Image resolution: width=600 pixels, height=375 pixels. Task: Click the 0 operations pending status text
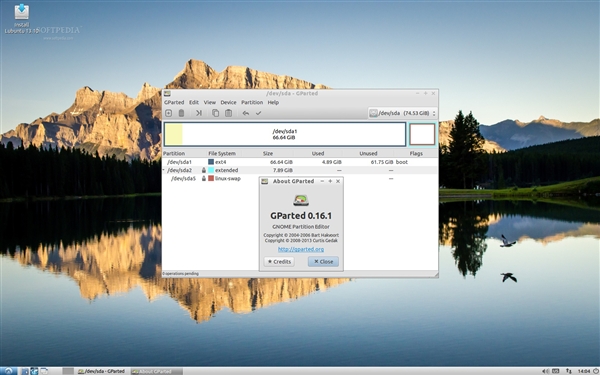pyautogui.click(x=181, y=274)
